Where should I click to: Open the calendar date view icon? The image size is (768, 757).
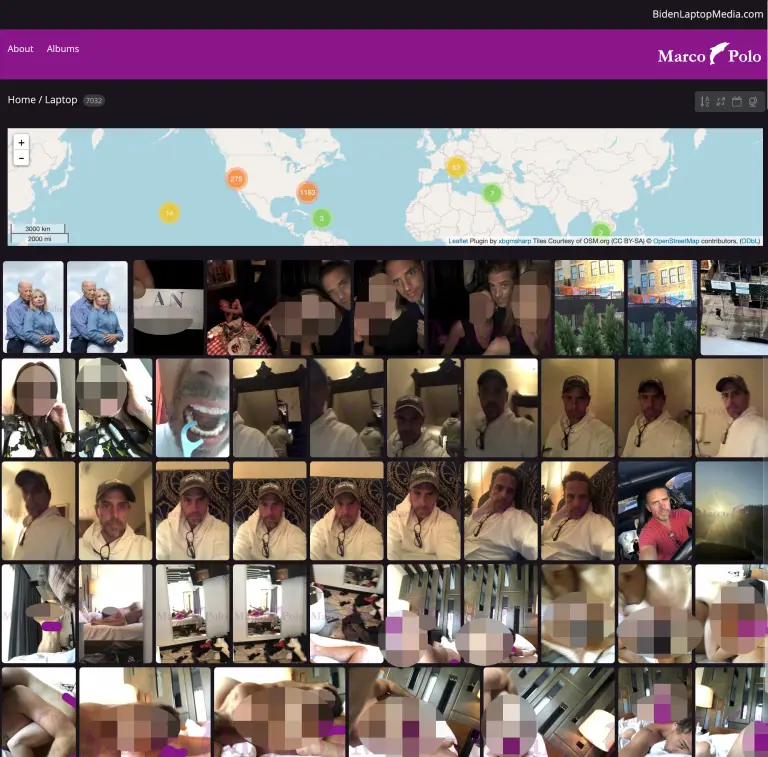(737, 101)
